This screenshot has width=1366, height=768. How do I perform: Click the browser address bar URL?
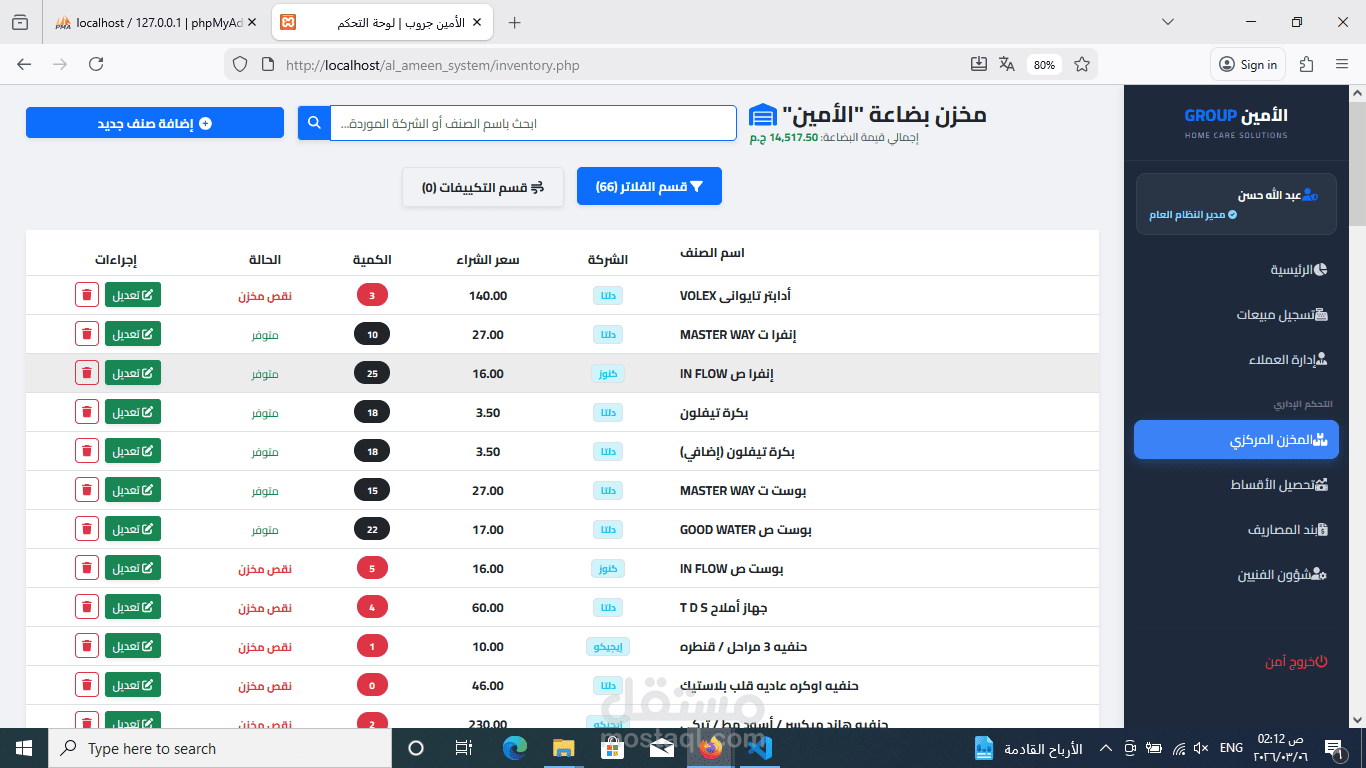(432, 65)
